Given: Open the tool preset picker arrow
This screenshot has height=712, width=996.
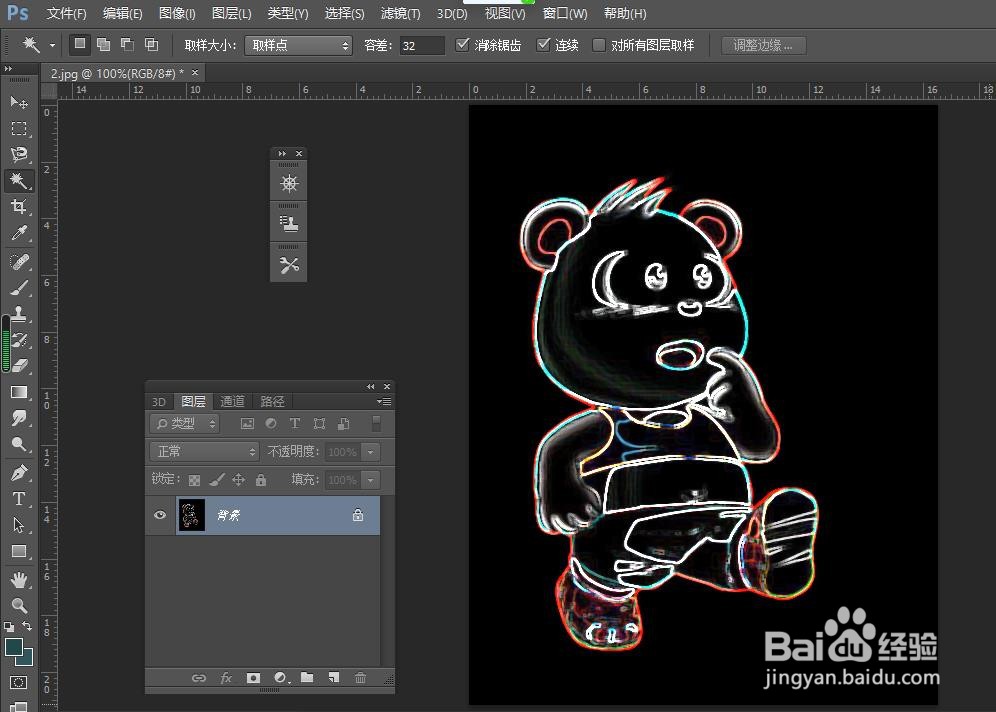Looking at the screenshot, I should tap(52, 45).
